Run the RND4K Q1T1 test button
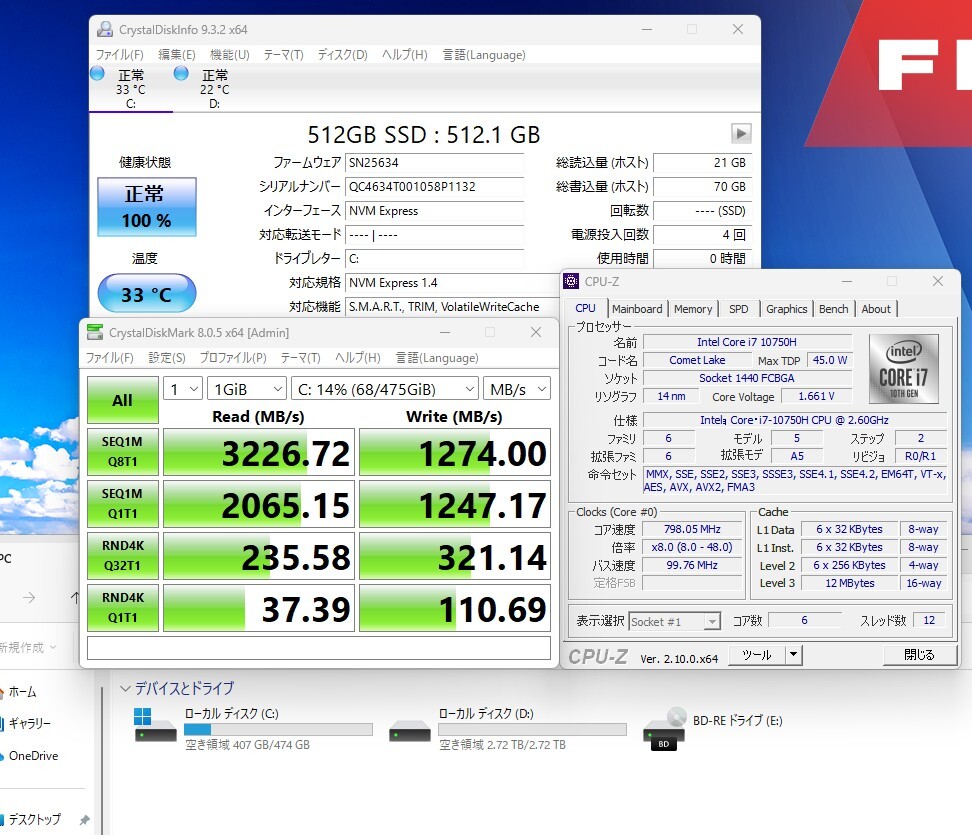Viewport: 972px width, 835px height. pos(122,608)
